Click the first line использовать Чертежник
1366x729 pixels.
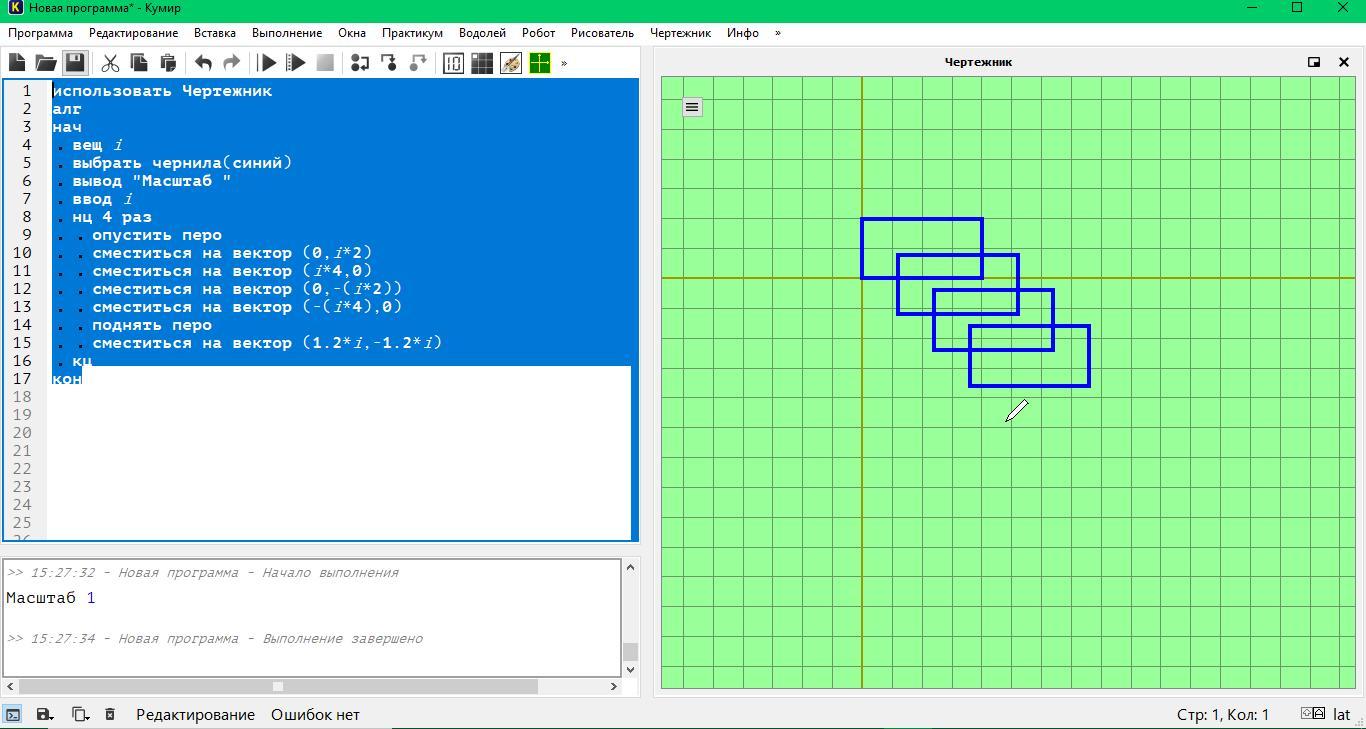click(162, 91)
